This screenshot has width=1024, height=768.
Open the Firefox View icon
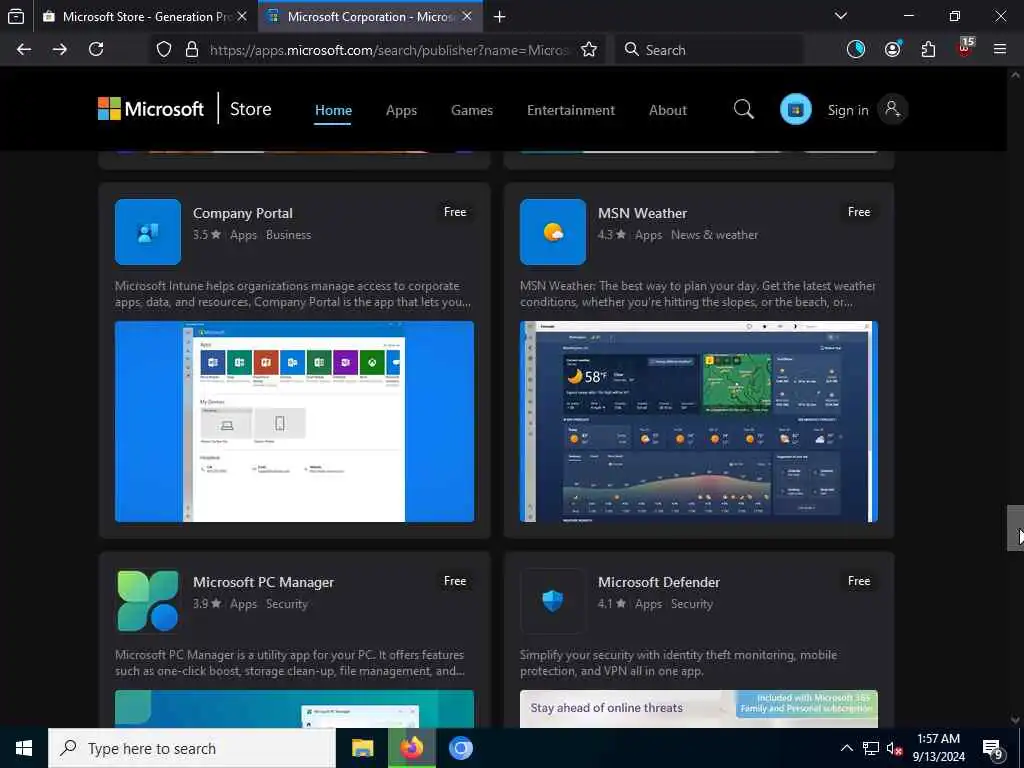(x=16, y=16)
